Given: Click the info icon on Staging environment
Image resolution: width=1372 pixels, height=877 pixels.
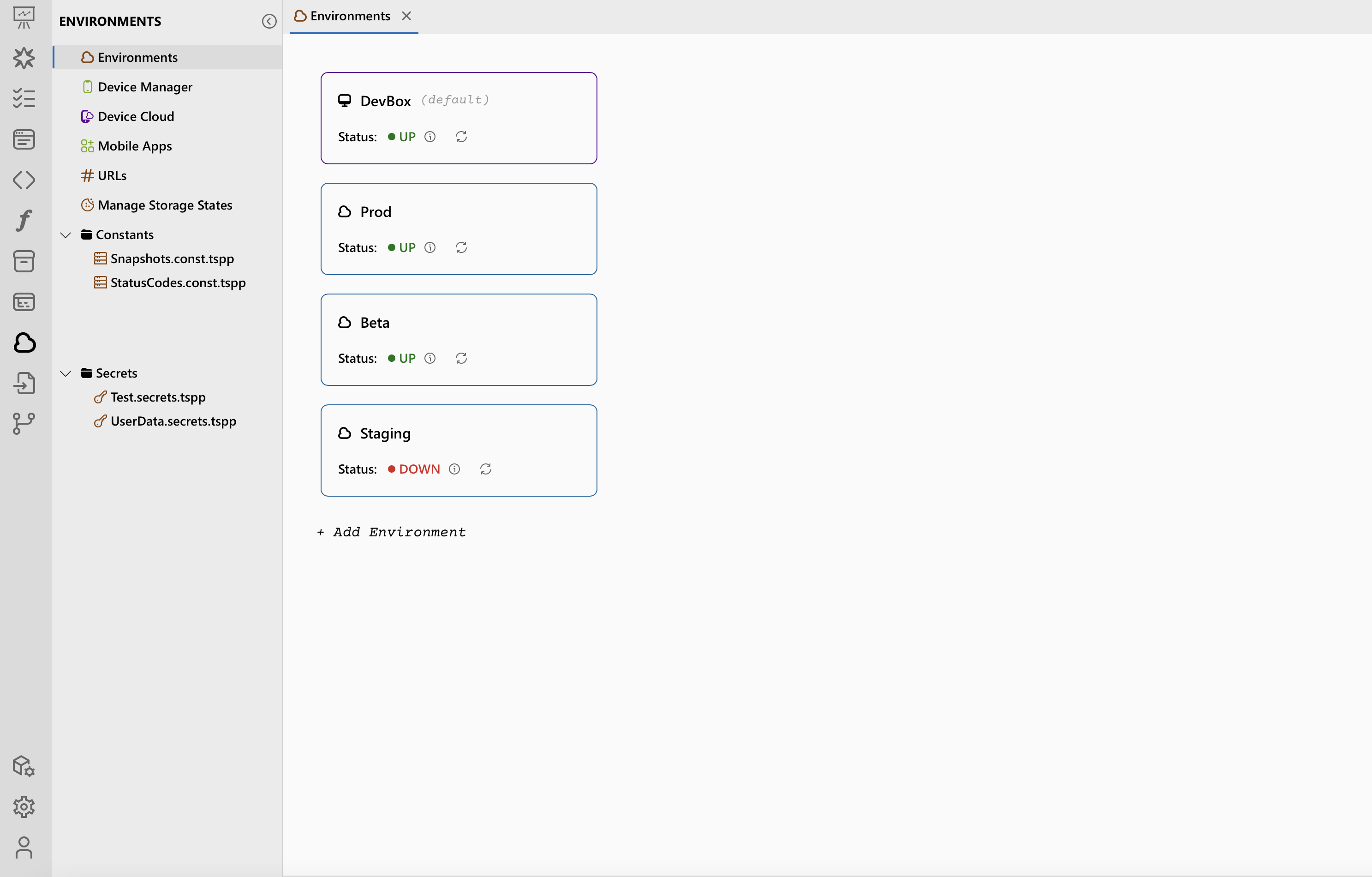Looking at the screenshot, I should (x=455, y=469).
